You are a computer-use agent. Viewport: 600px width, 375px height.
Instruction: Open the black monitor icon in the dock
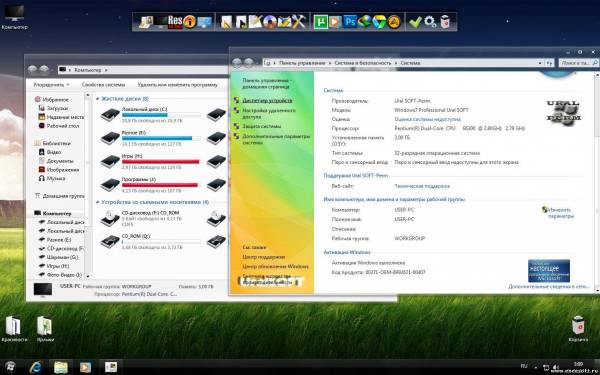pos(160,22)
